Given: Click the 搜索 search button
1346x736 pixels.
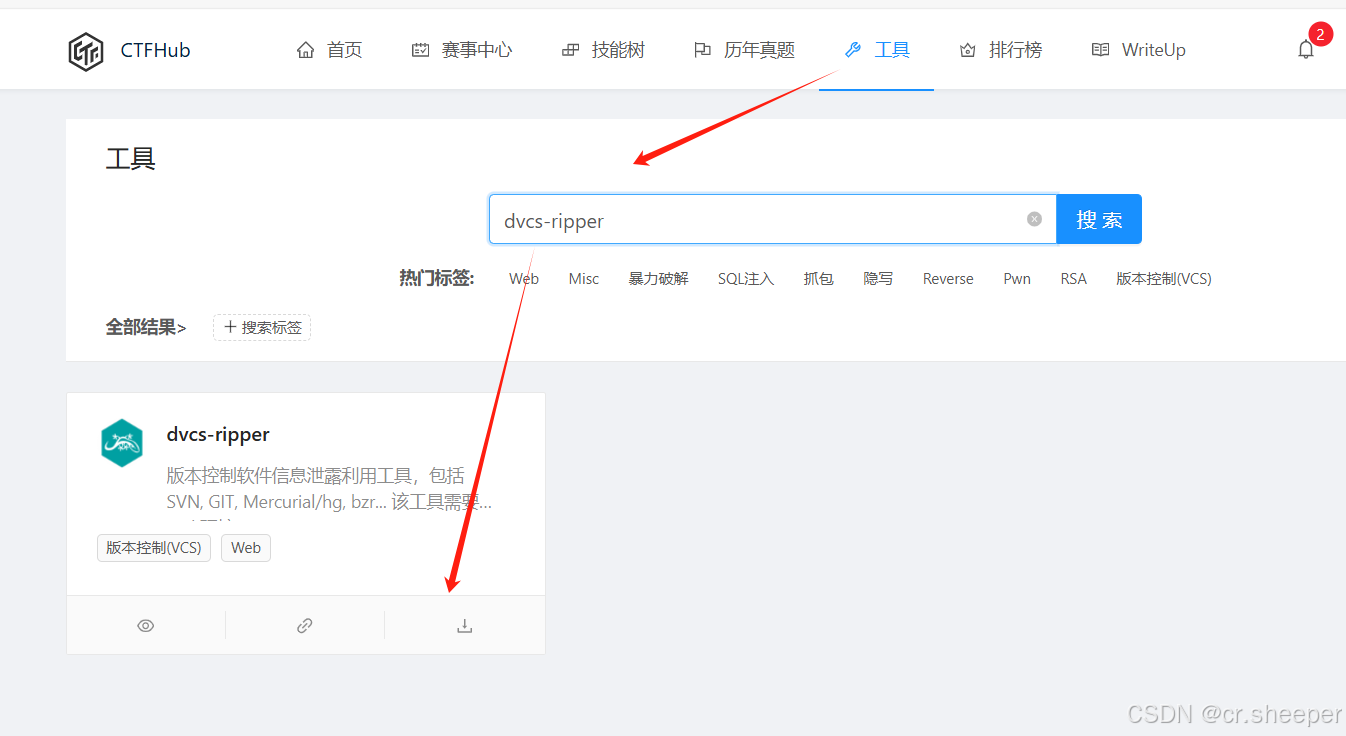Looking at the screenshot, I should pyautogui.click(x=1098, y=219).
